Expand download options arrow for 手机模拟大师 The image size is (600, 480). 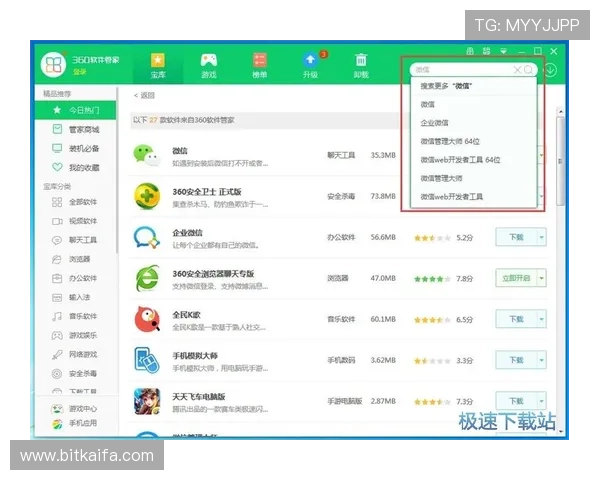click(541, 360)
